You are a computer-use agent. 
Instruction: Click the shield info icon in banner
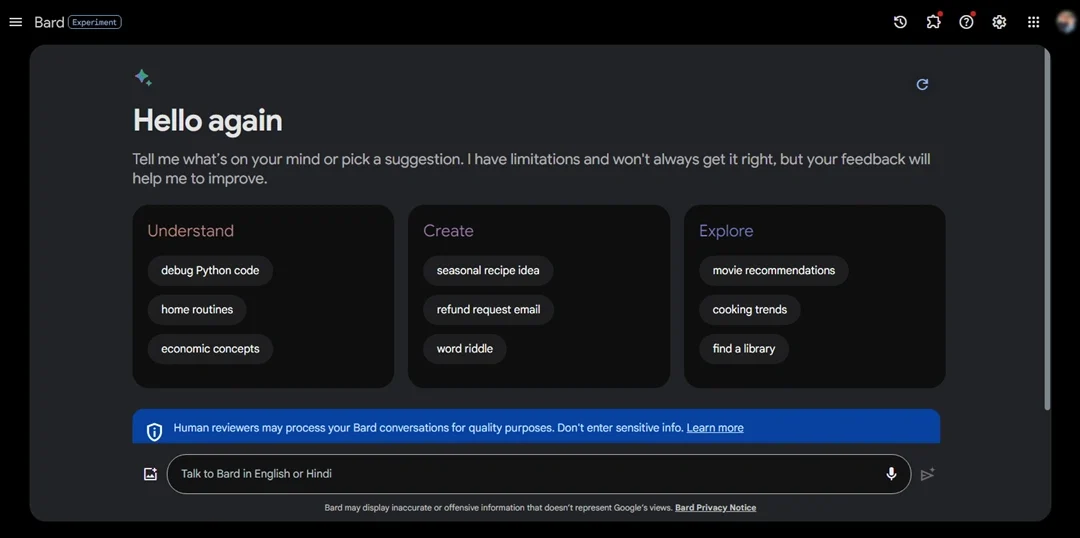pyautogui.click(x=154, y=432)
